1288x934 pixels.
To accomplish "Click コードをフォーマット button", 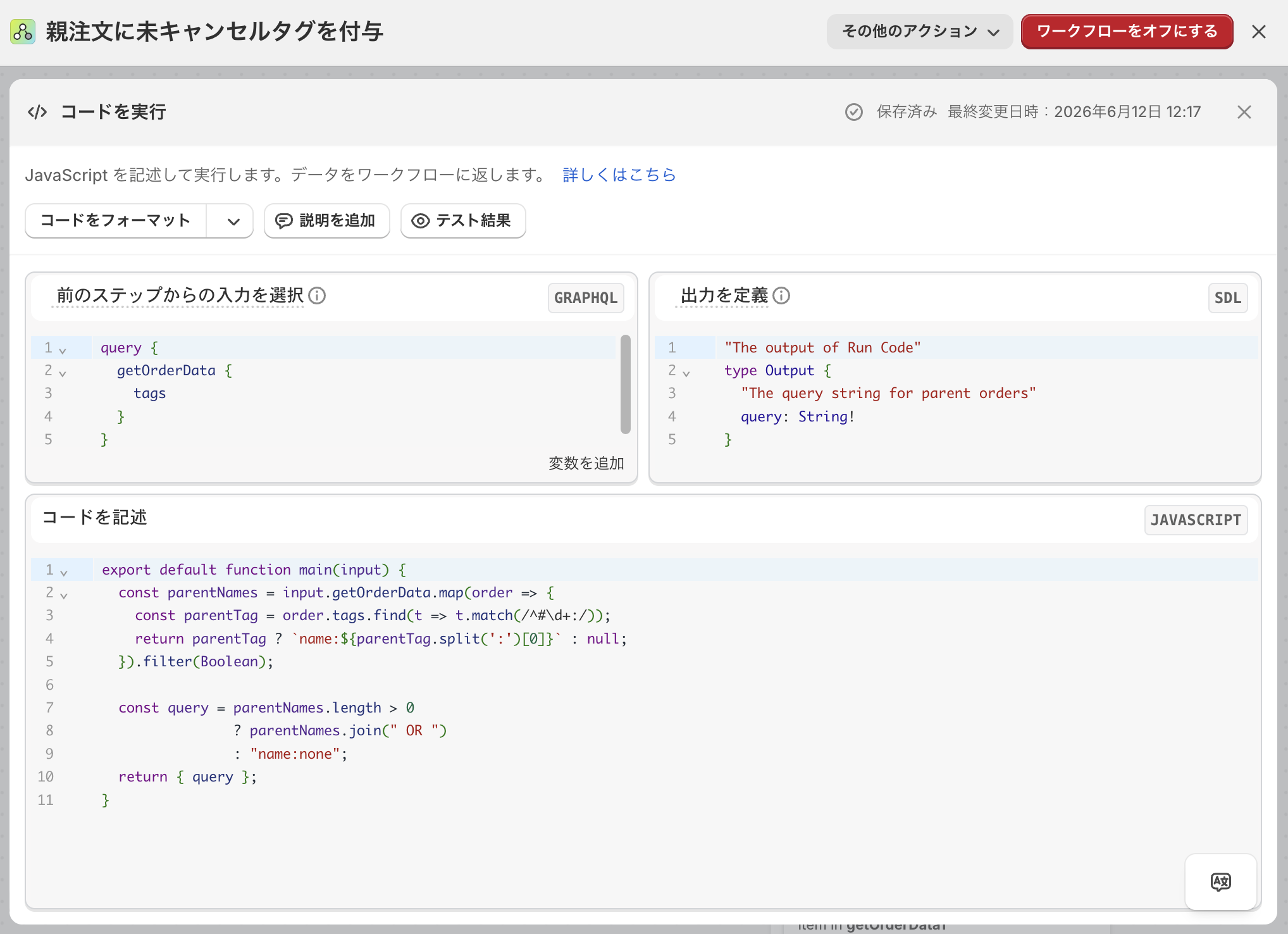I will tap(116, 220).
